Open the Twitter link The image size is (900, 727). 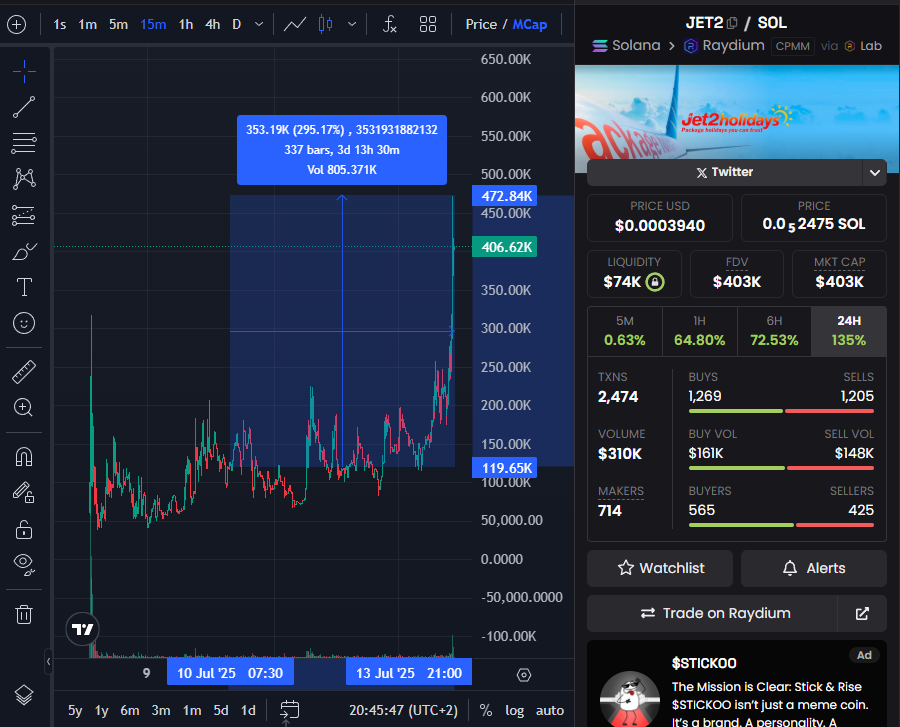[724, 172]
